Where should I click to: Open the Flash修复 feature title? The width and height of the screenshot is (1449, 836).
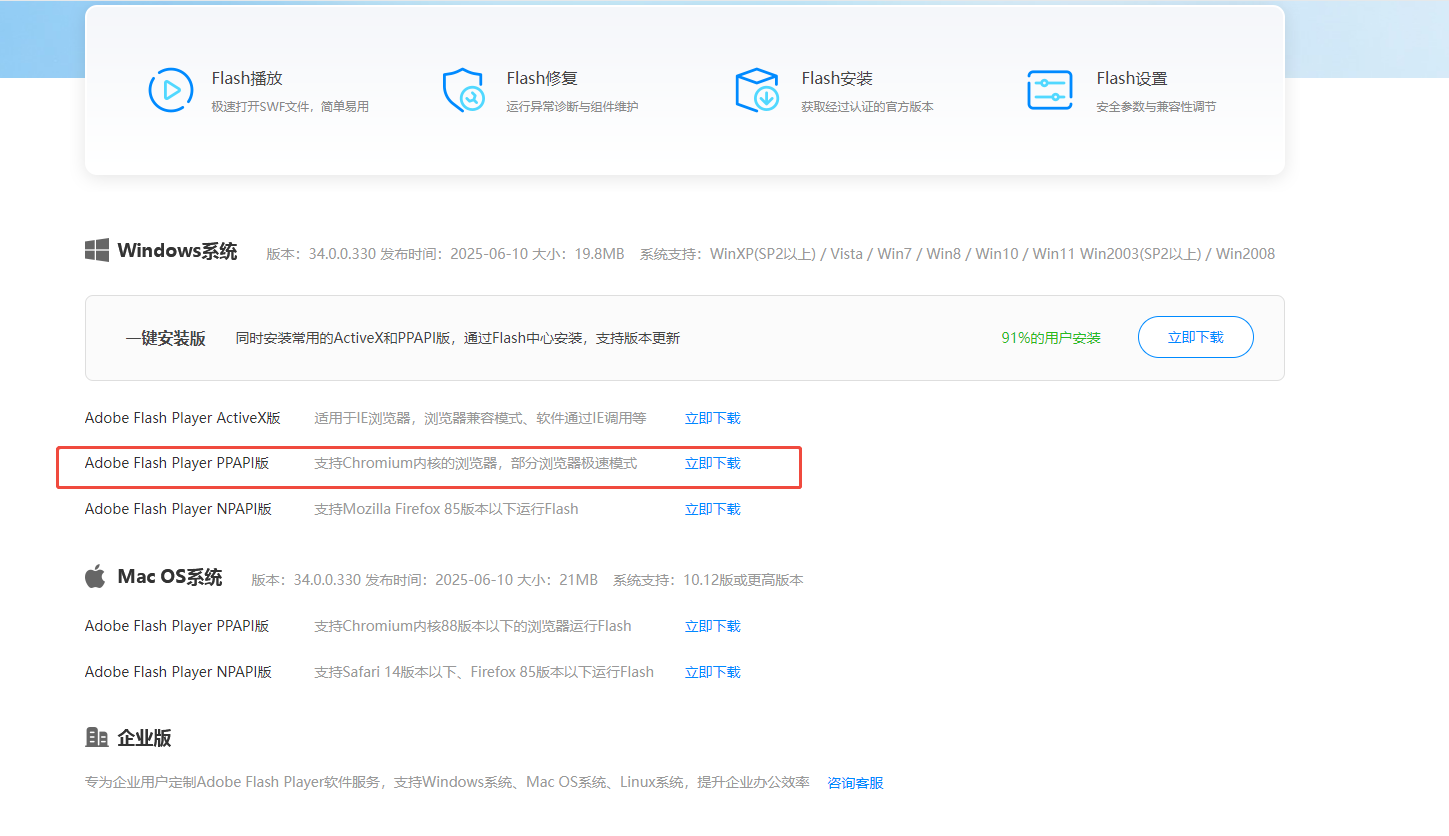pyautogui.click(x=542, y=78)
